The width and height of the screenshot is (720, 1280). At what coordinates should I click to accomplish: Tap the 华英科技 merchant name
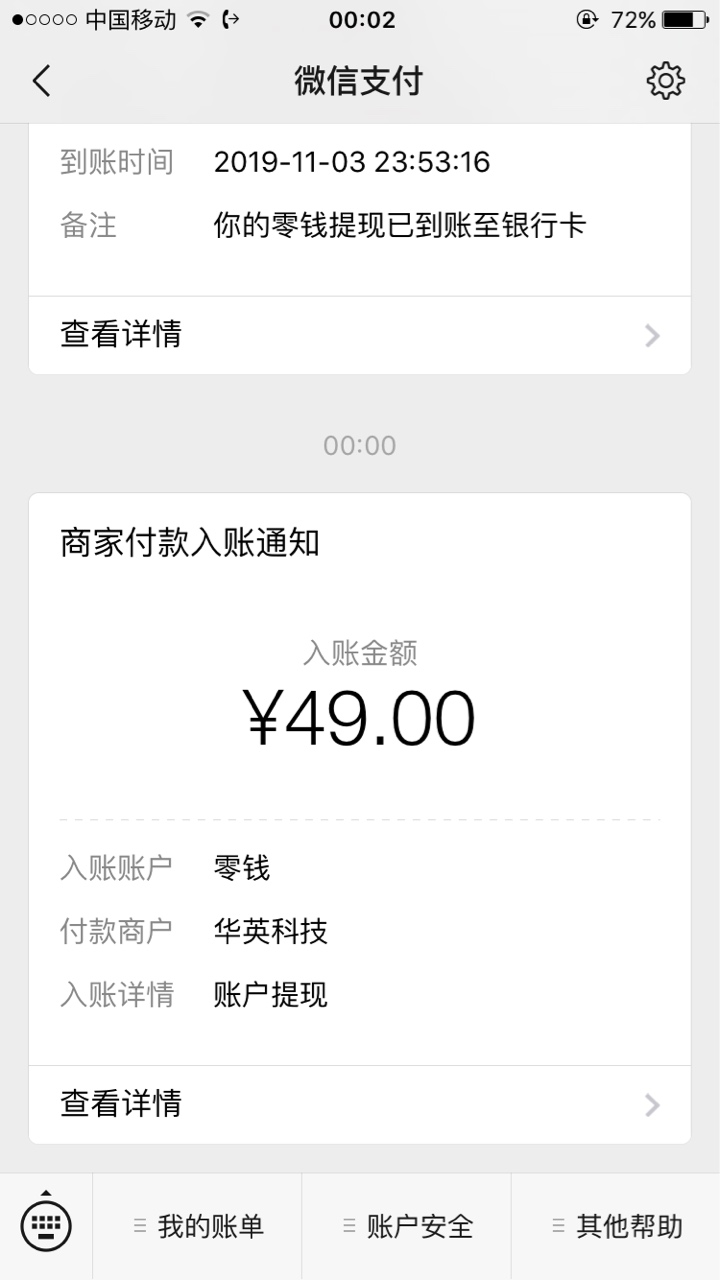(271, 931)
